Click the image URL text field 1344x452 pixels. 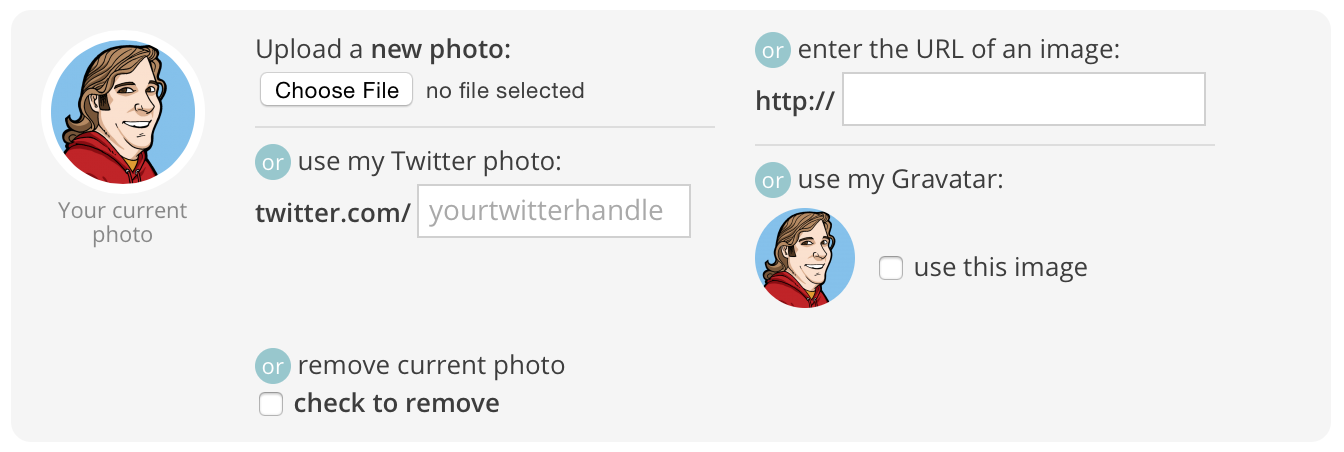click(1023, 99)
